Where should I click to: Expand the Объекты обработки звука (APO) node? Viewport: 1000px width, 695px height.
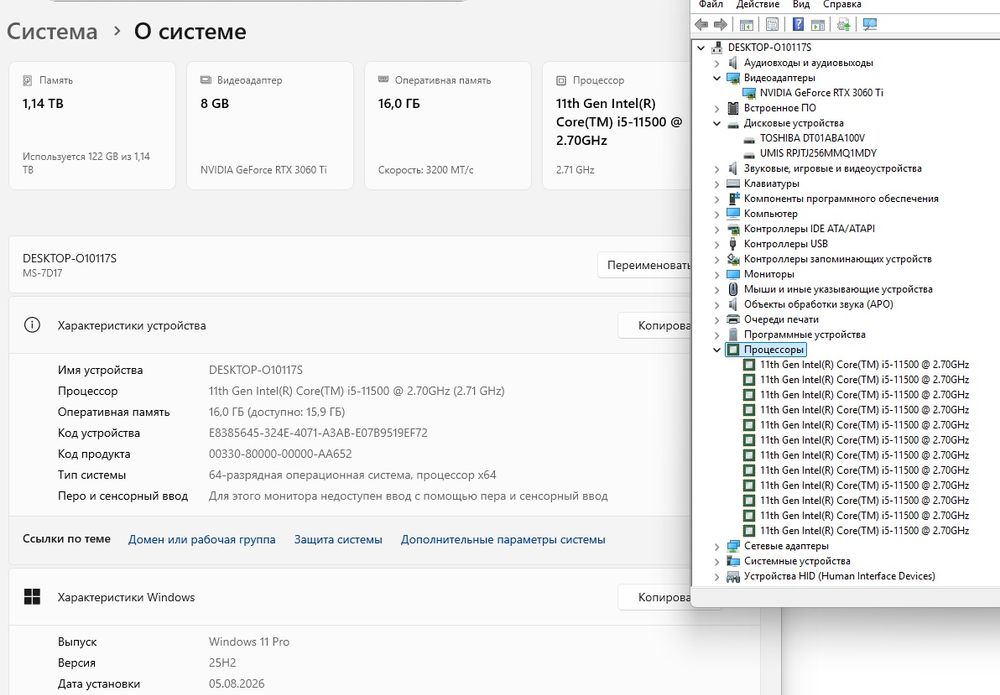(717, 305)
